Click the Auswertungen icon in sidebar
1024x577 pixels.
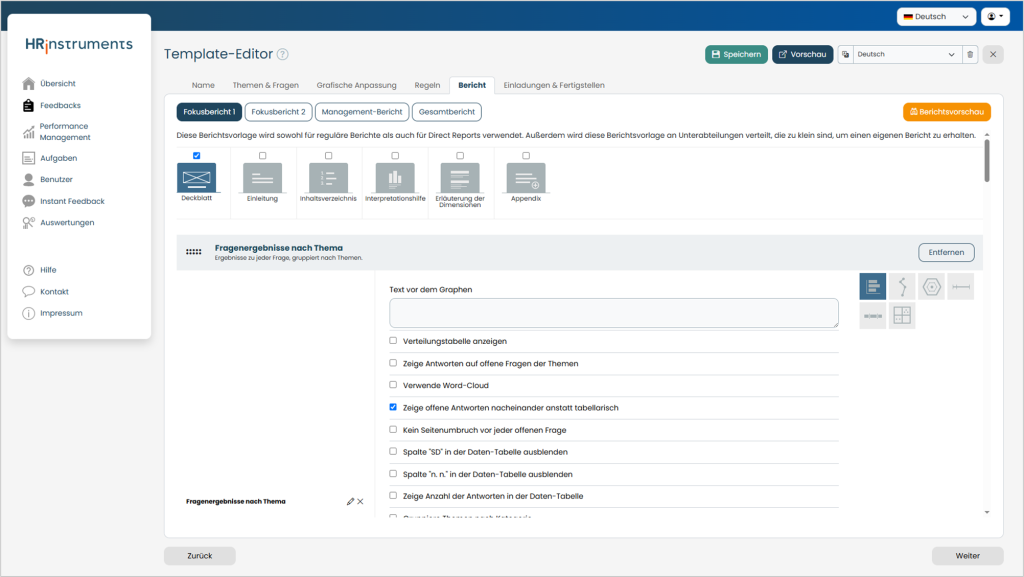[28, 223]
